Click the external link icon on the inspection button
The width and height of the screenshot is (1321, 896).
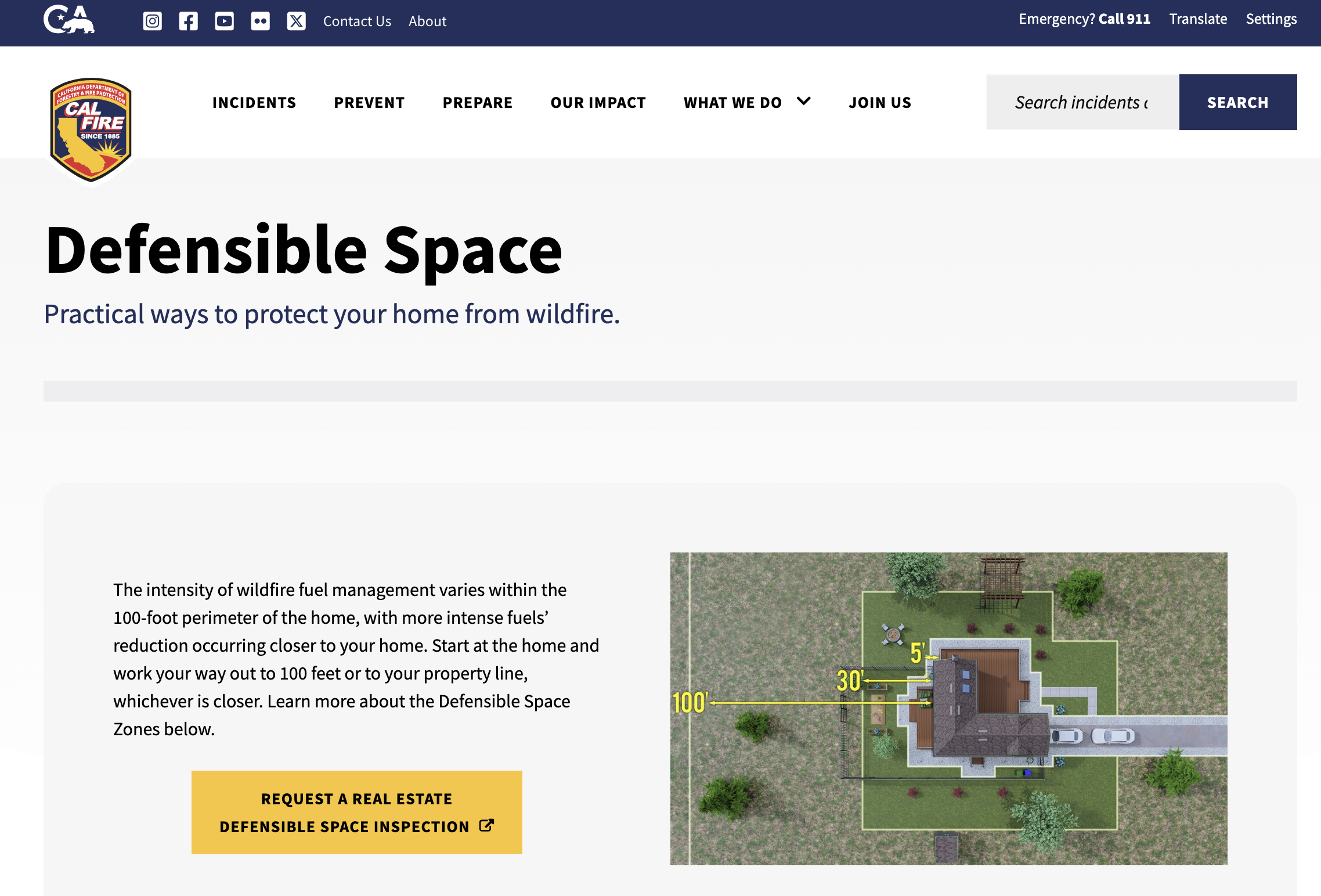(486, 825)
